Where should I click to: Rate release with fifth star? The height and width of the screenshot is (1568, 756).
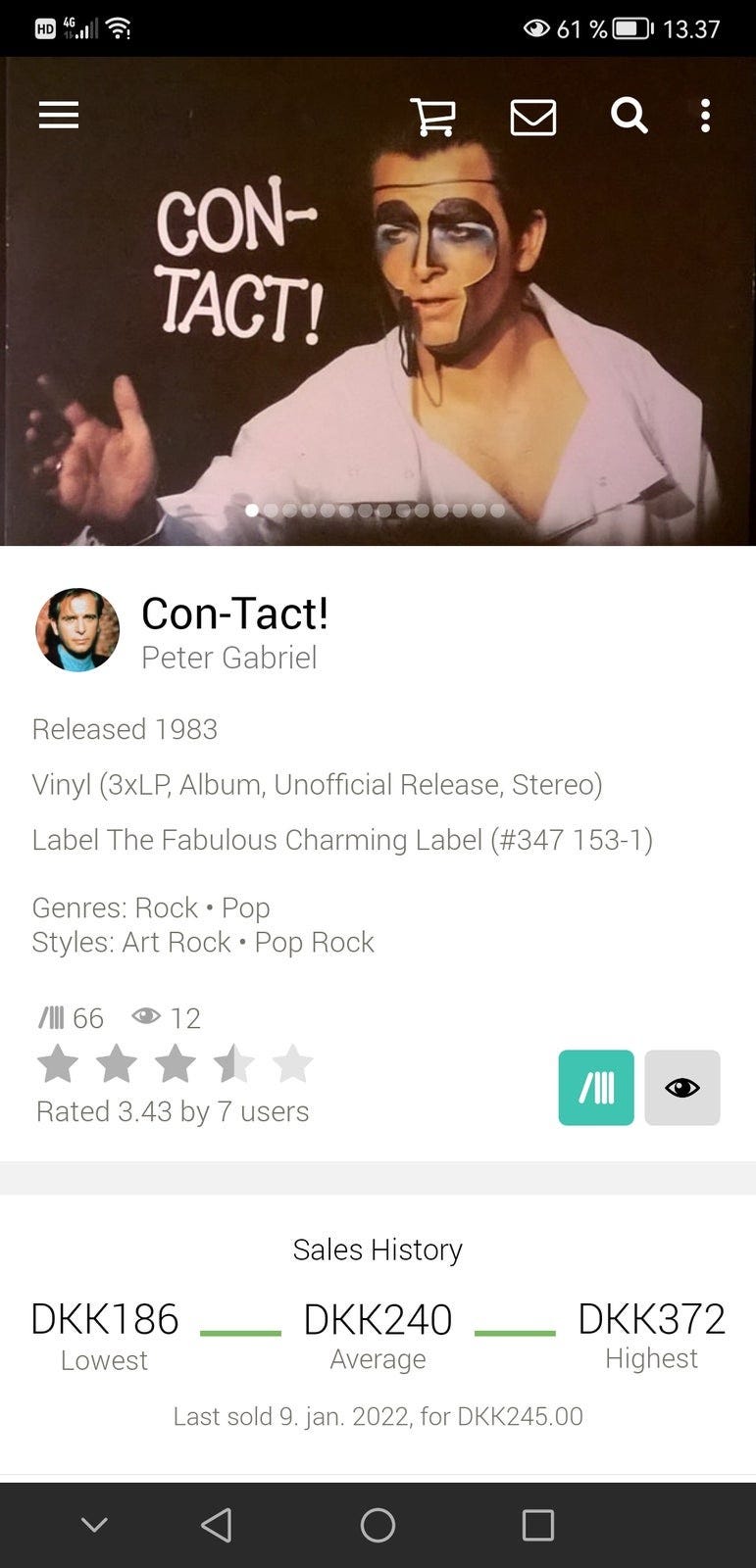point(292,1064)
